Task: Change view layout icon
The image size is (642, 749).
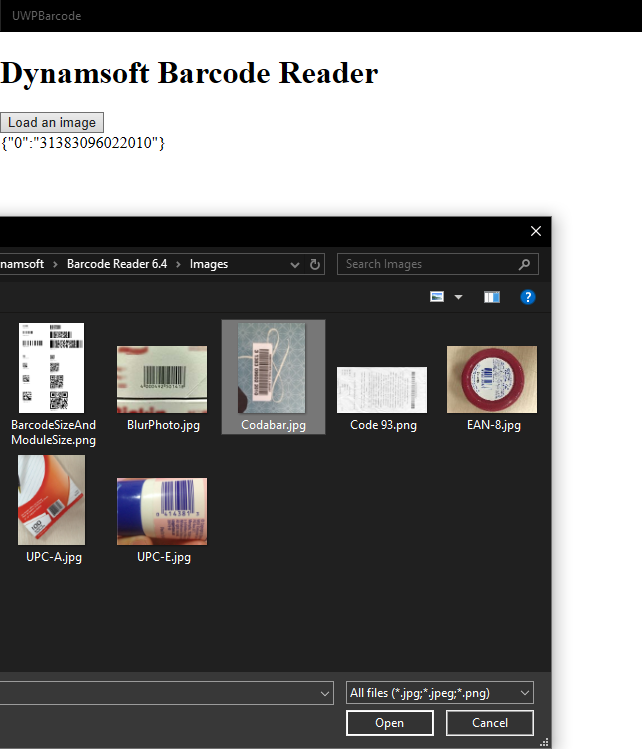Action: click(437, 297)
